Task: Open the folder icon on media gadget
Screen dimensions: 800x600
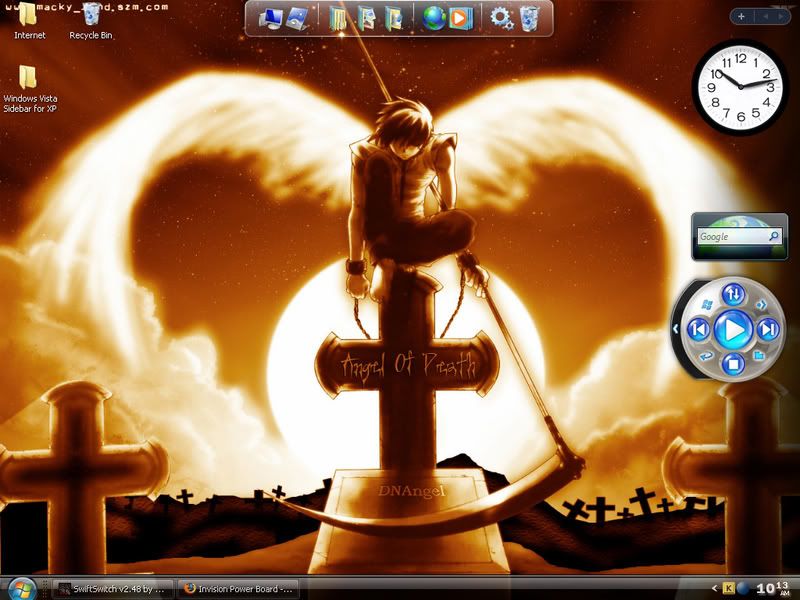Action: (x=759, y=355)
